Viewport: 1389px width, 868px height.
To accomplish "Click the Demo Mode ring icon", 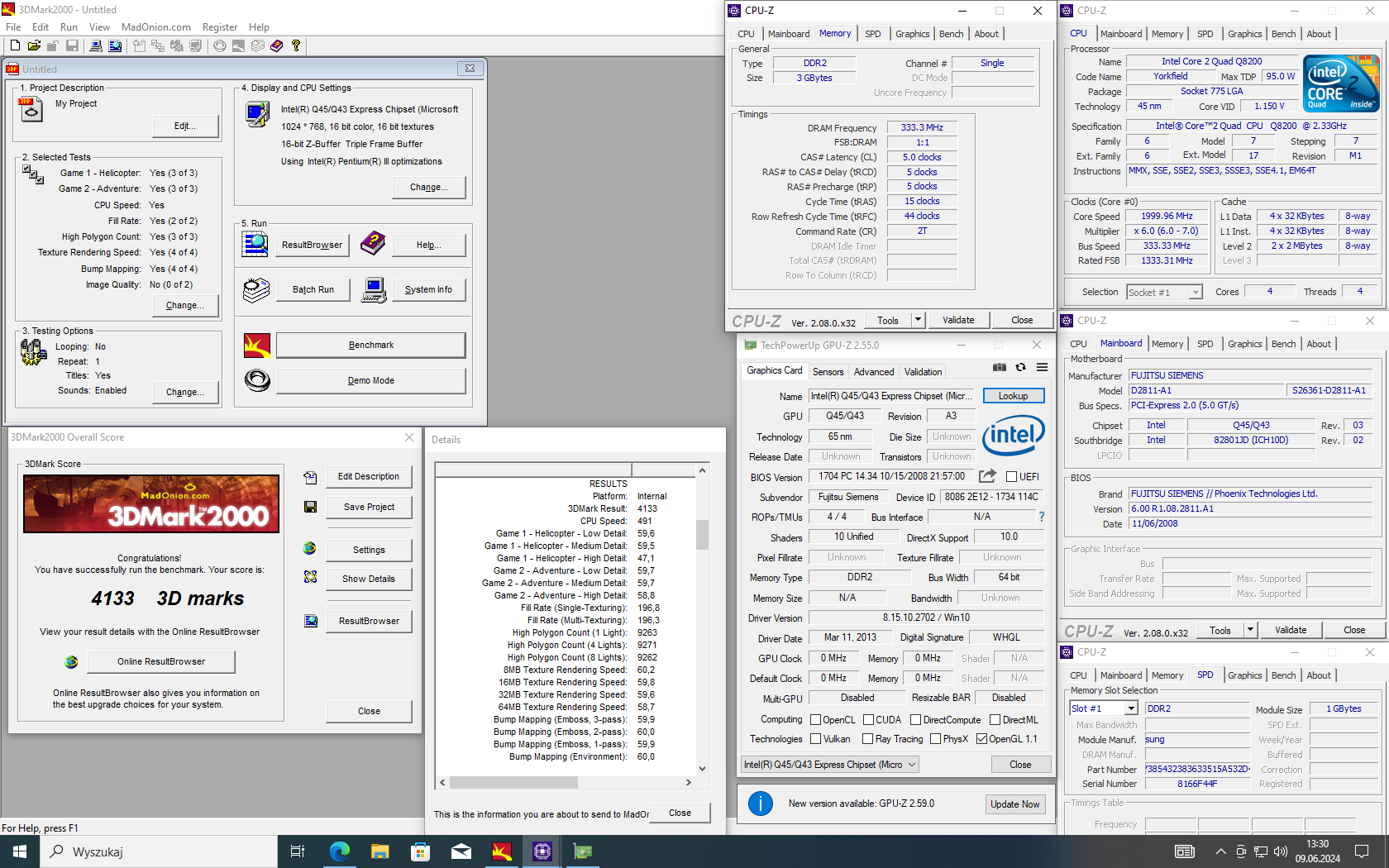I will coord(257,380).
